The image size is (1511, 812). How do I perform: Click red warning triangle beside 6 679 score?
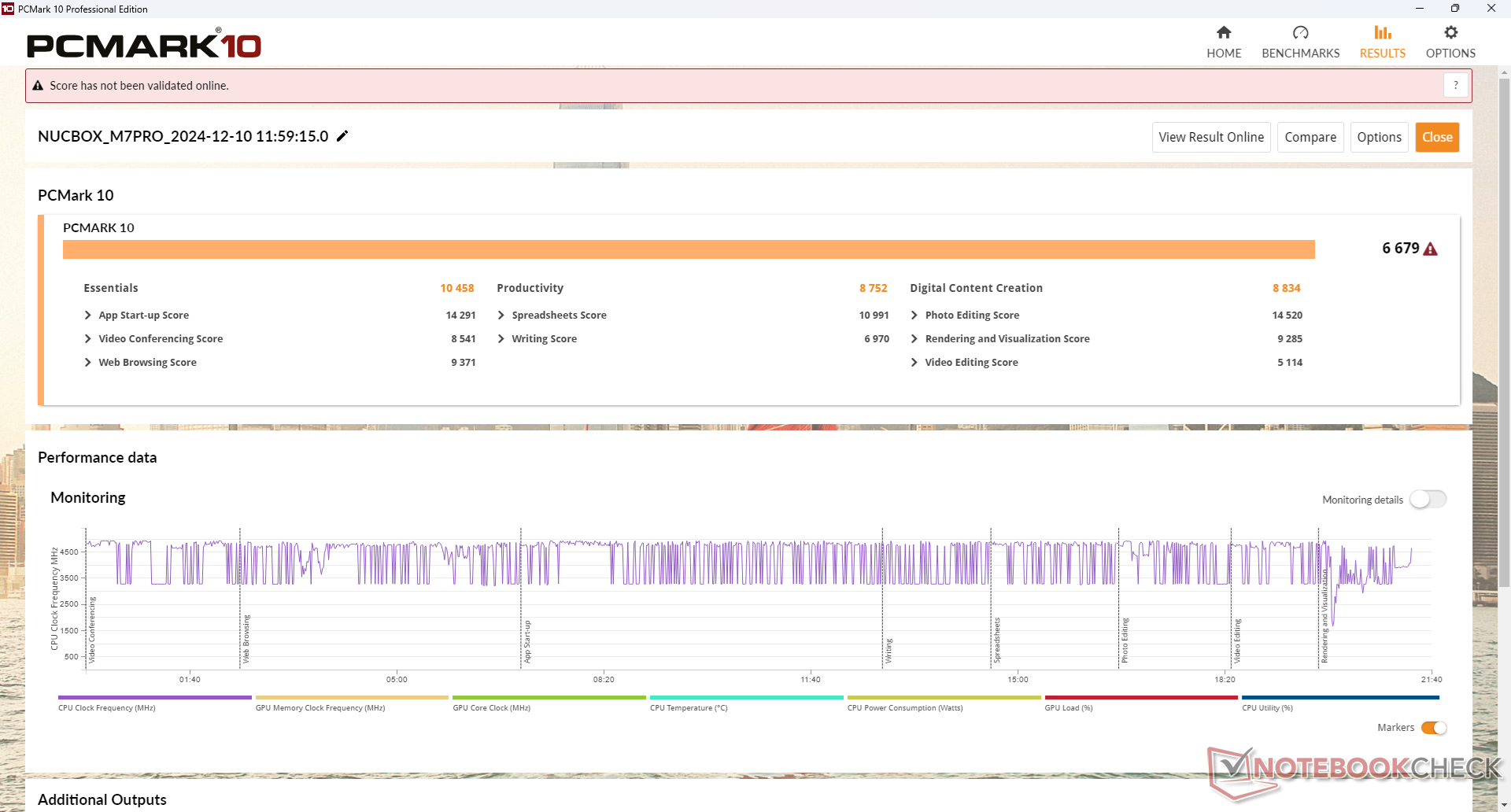pyautogui.click(x=1431, y=249)
